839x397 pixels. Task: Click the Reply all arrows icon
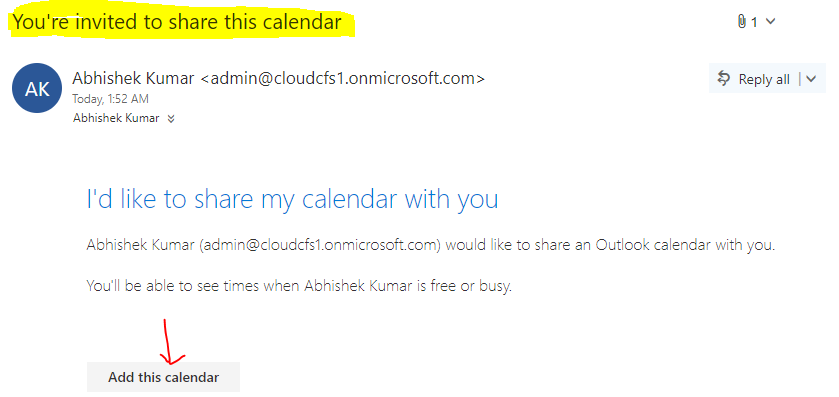pyautogui.click(x=724, y=79)
